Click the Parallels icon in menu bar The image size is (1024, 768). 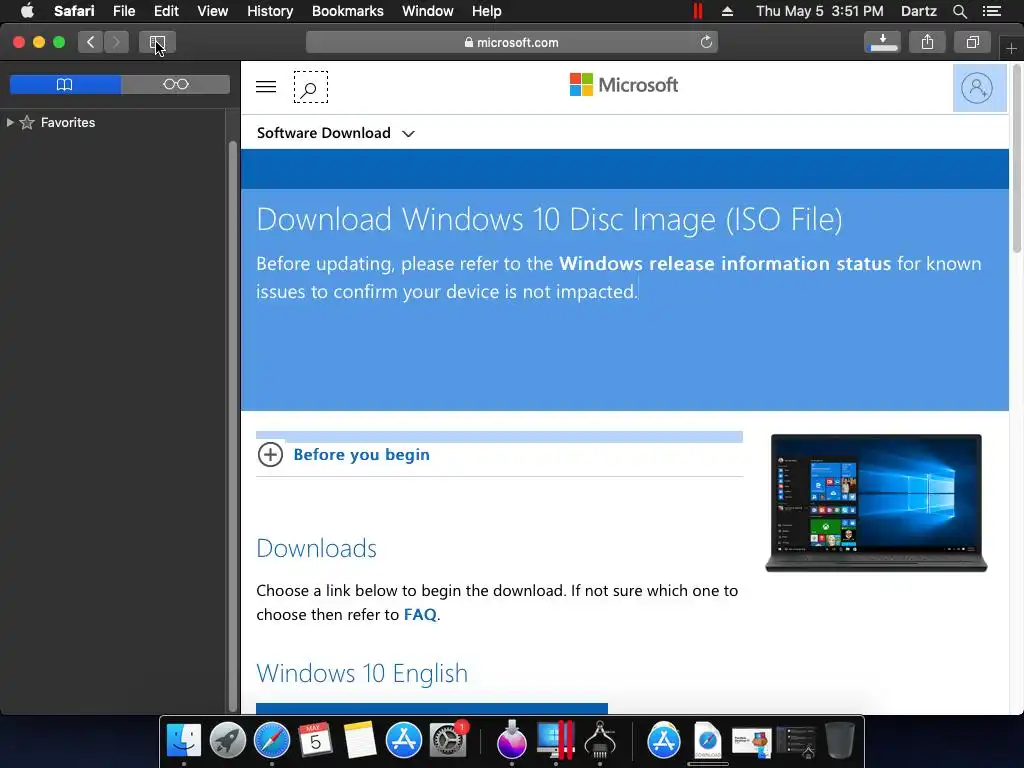tap(697, 11)
